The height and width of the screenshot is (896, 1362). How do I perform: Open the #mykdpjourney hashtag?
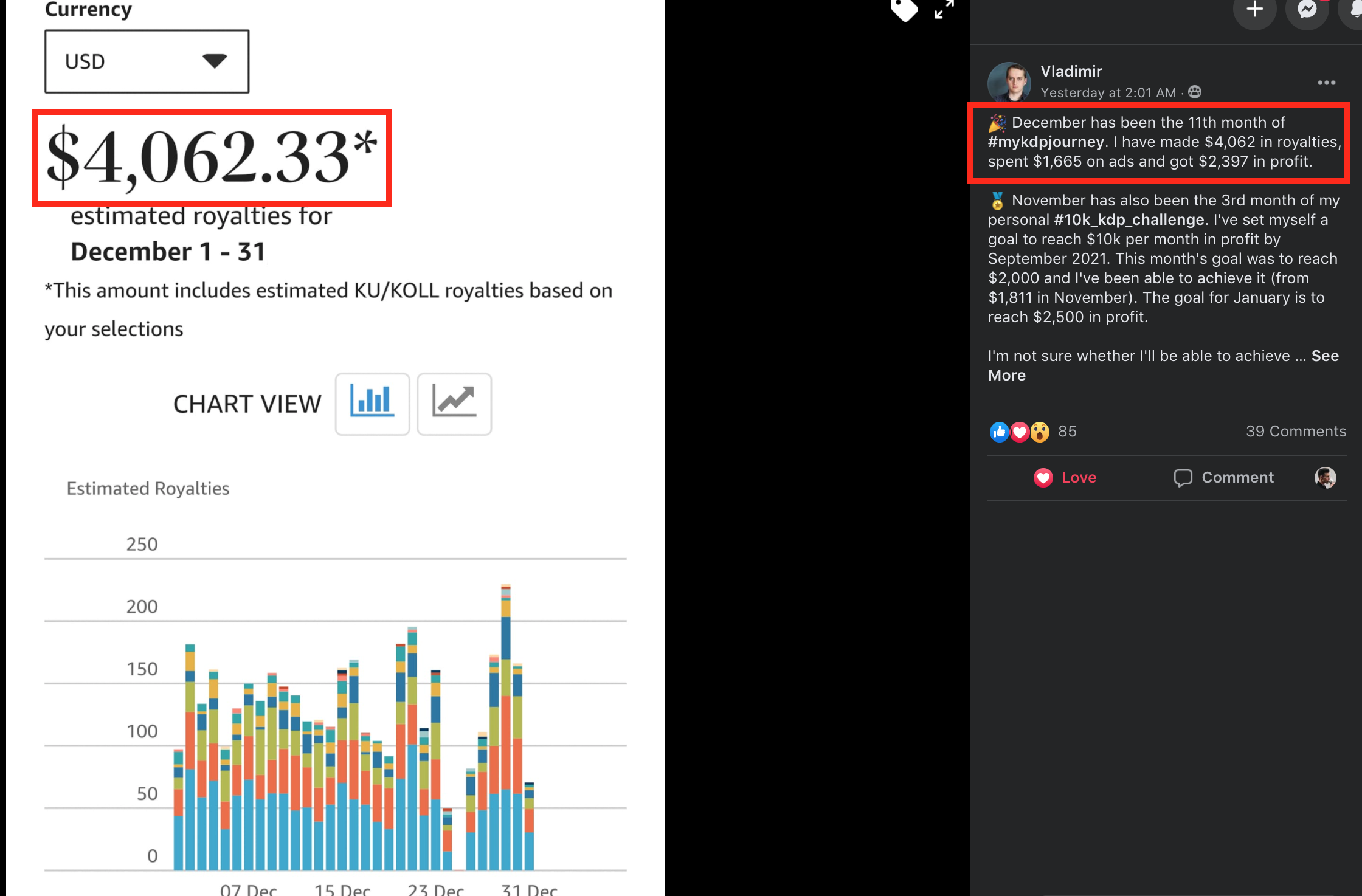[x=1046, y=142]
